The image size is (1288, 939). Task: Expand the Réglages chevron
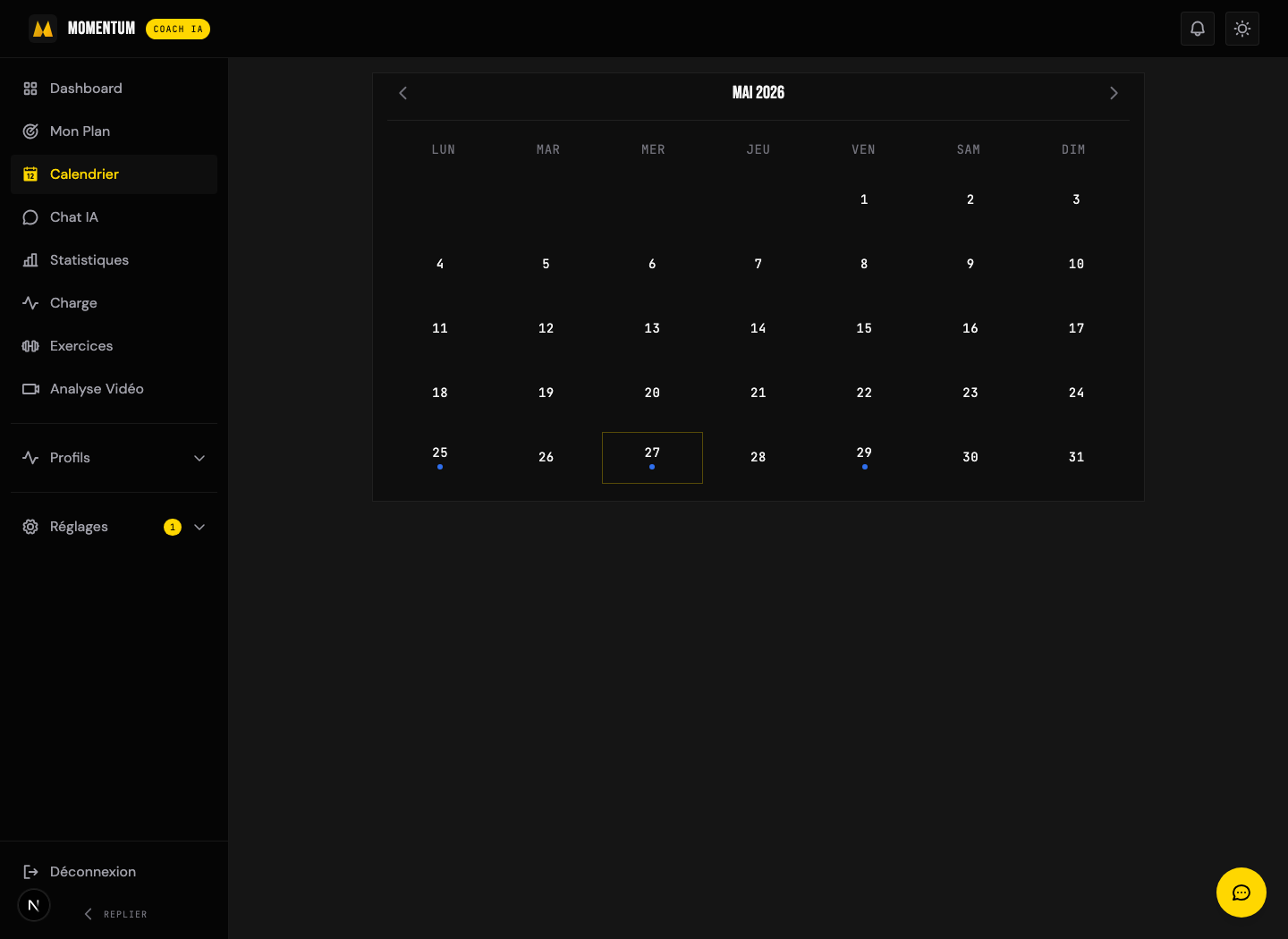pyautogui.click(x=199, y=527)
